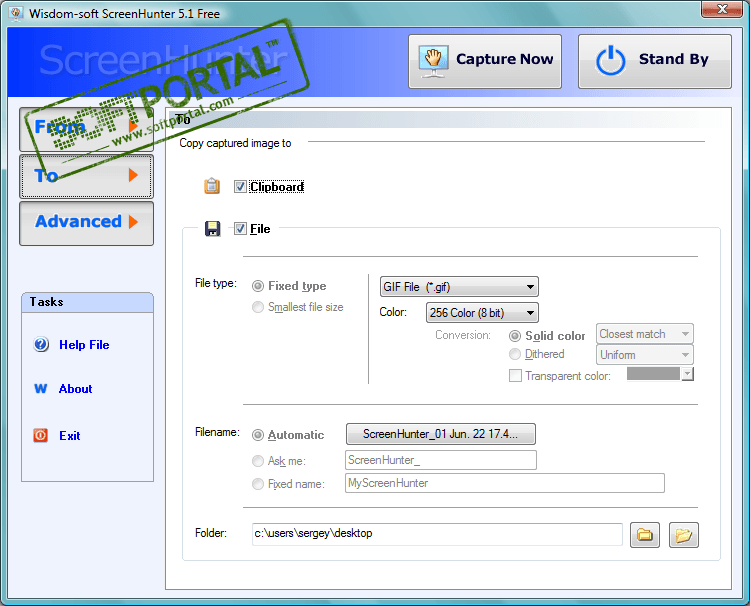Click the orange arrow on To tab

click(133, 175)
